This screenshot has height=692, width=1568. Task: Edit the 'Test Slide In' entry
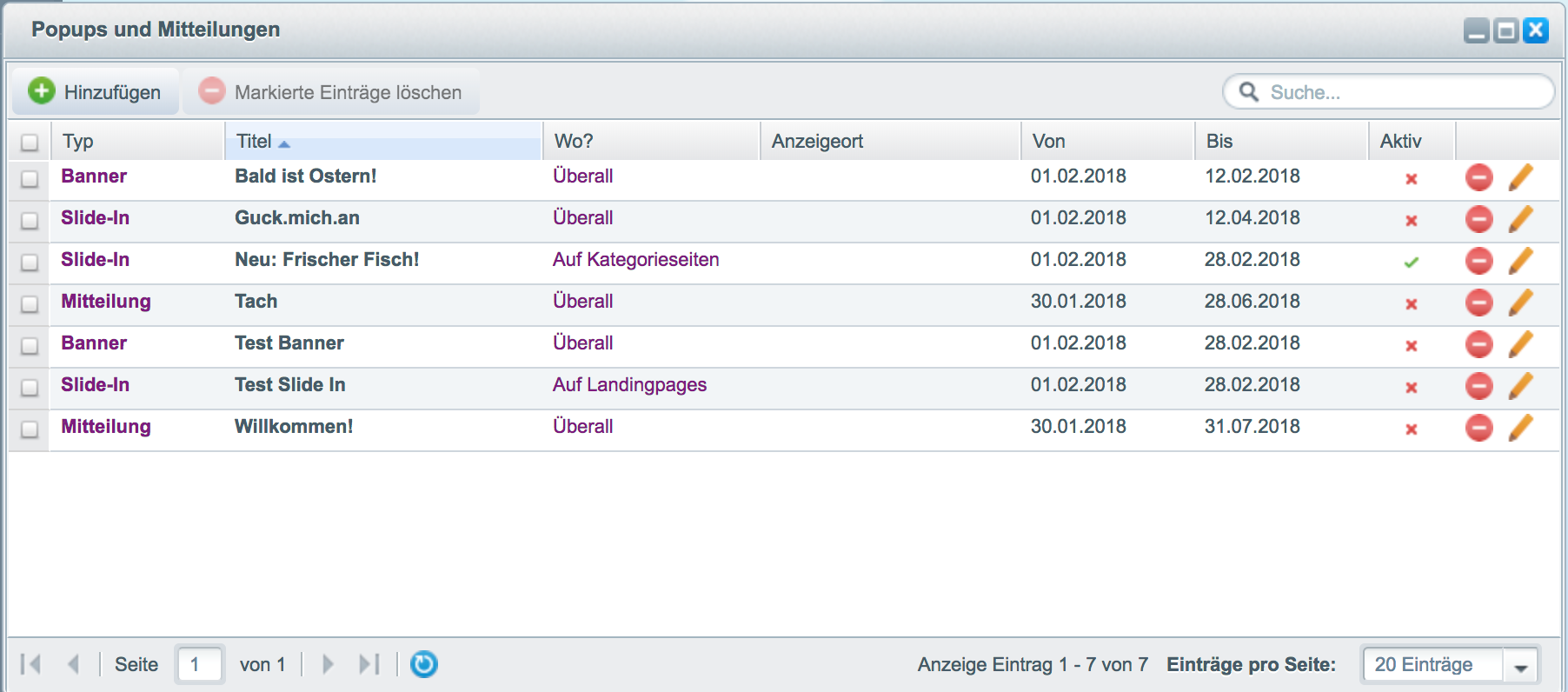tap(1520, 386)
